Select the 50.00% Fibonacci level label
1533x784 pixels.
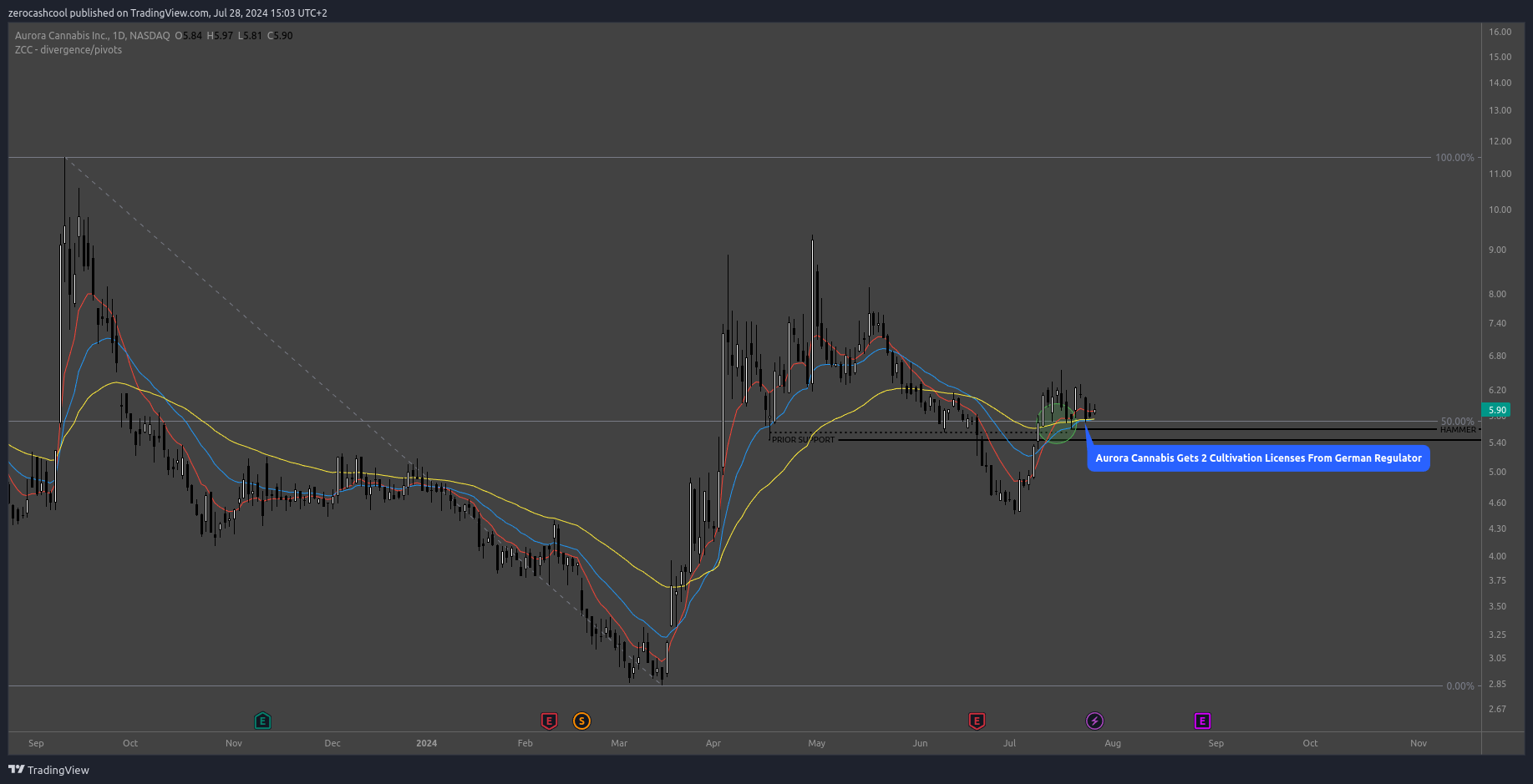(1457, 422)
